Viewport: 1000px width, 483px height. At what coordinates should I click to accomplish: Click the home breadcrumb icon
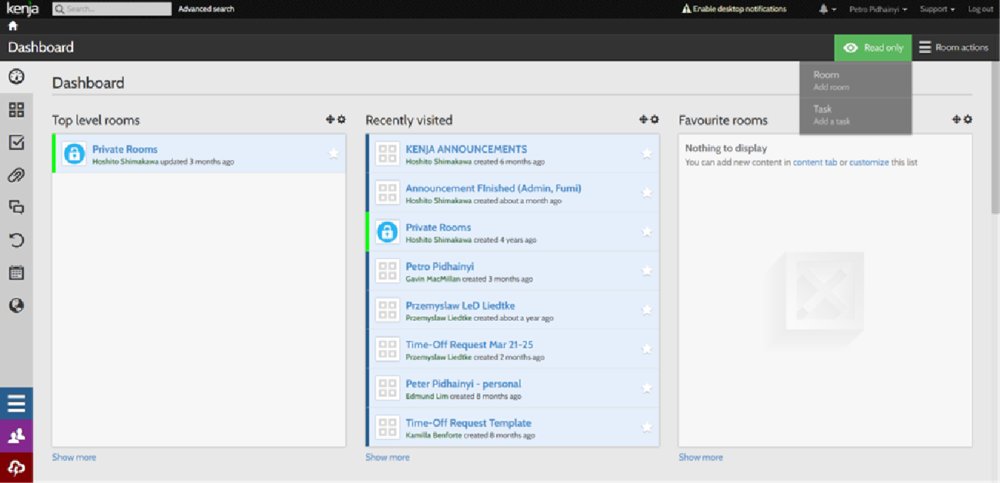13,26
